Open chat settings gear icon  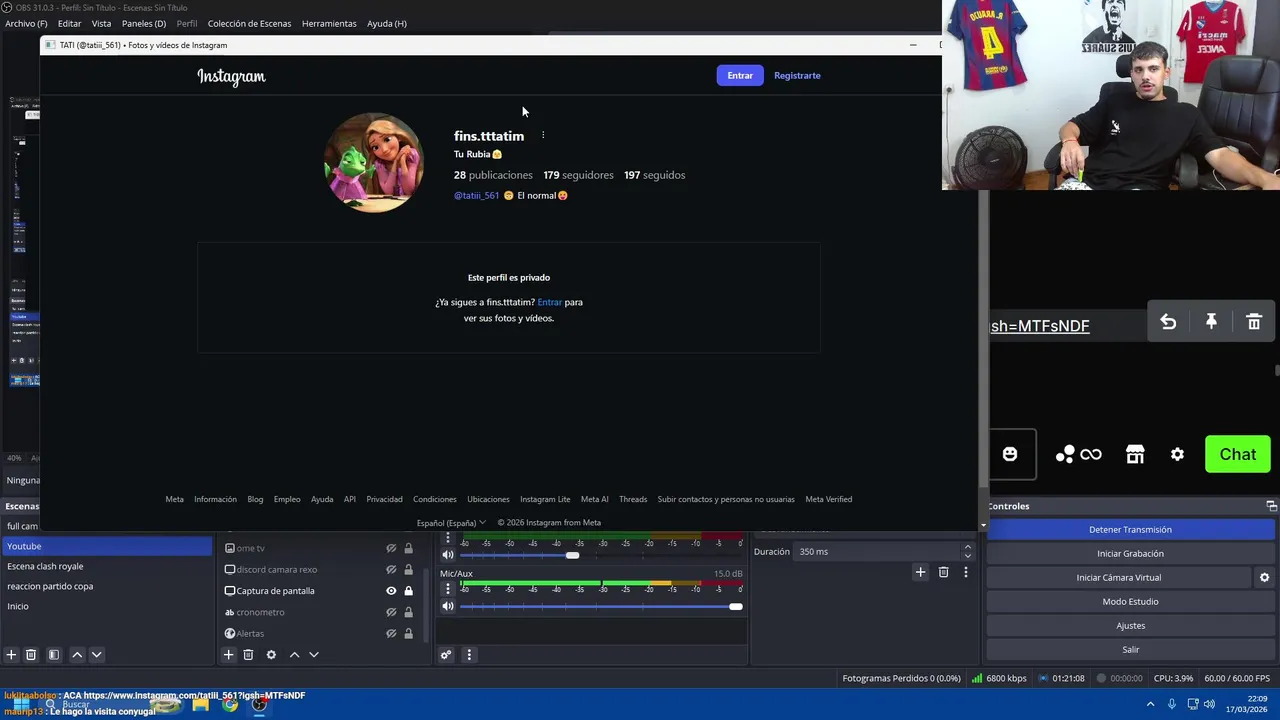point(1177,454)
